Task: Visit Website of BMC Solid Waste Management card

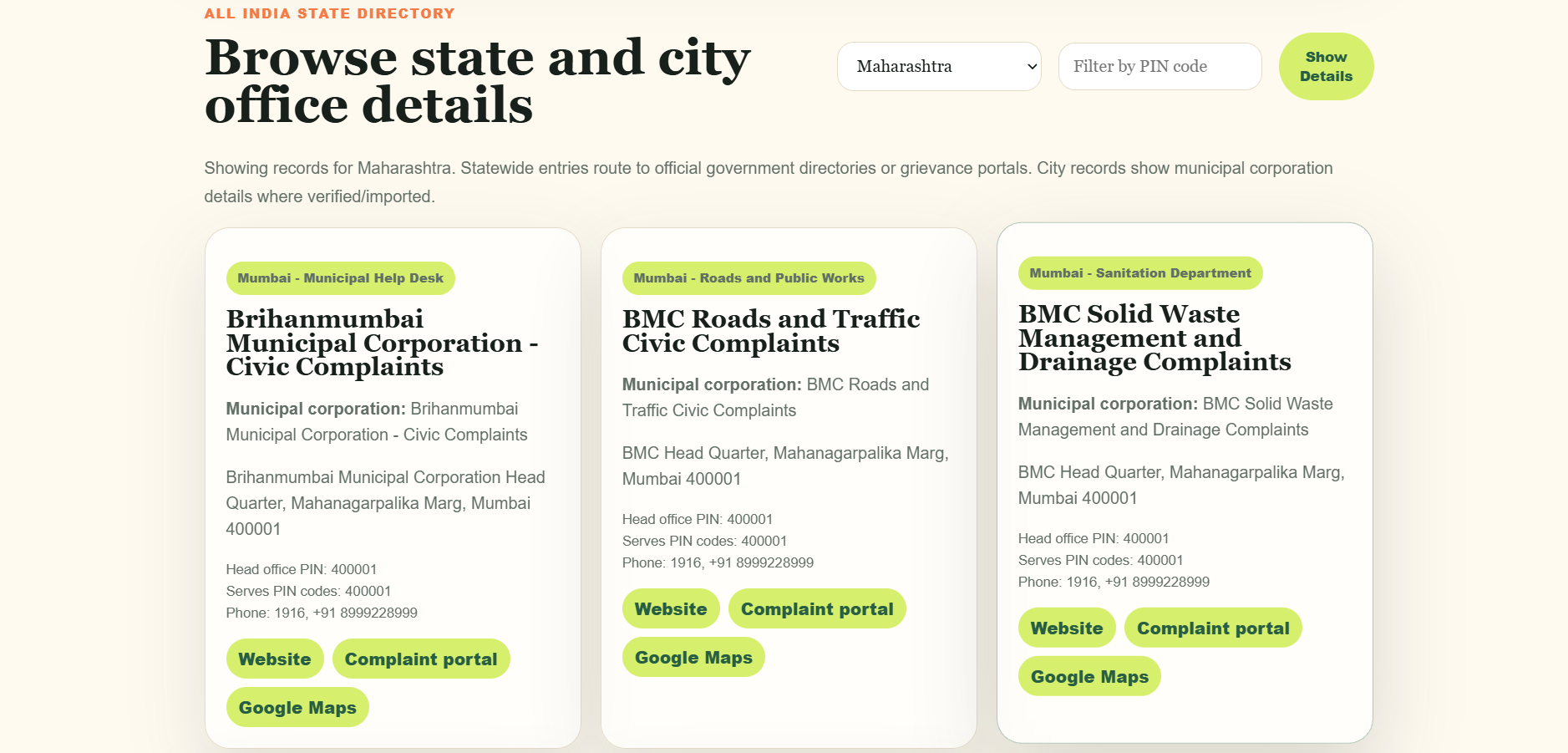Action: click(x=1067, y=628)
